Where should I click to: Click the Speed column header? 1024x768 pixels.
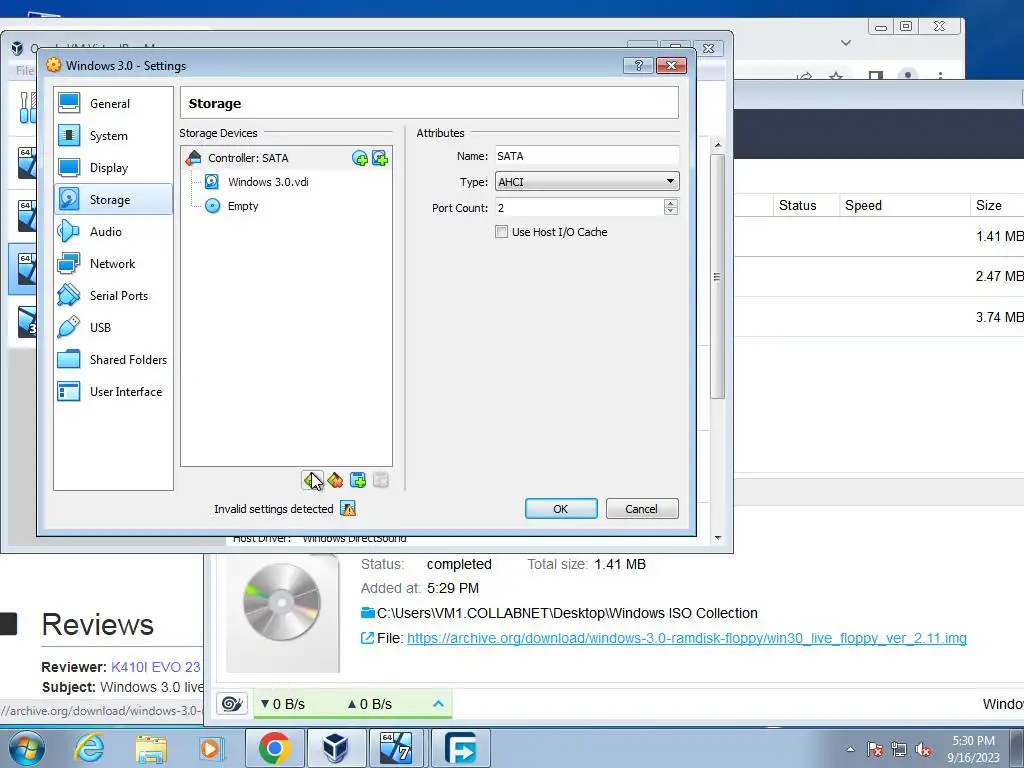[x=863, y=205]
